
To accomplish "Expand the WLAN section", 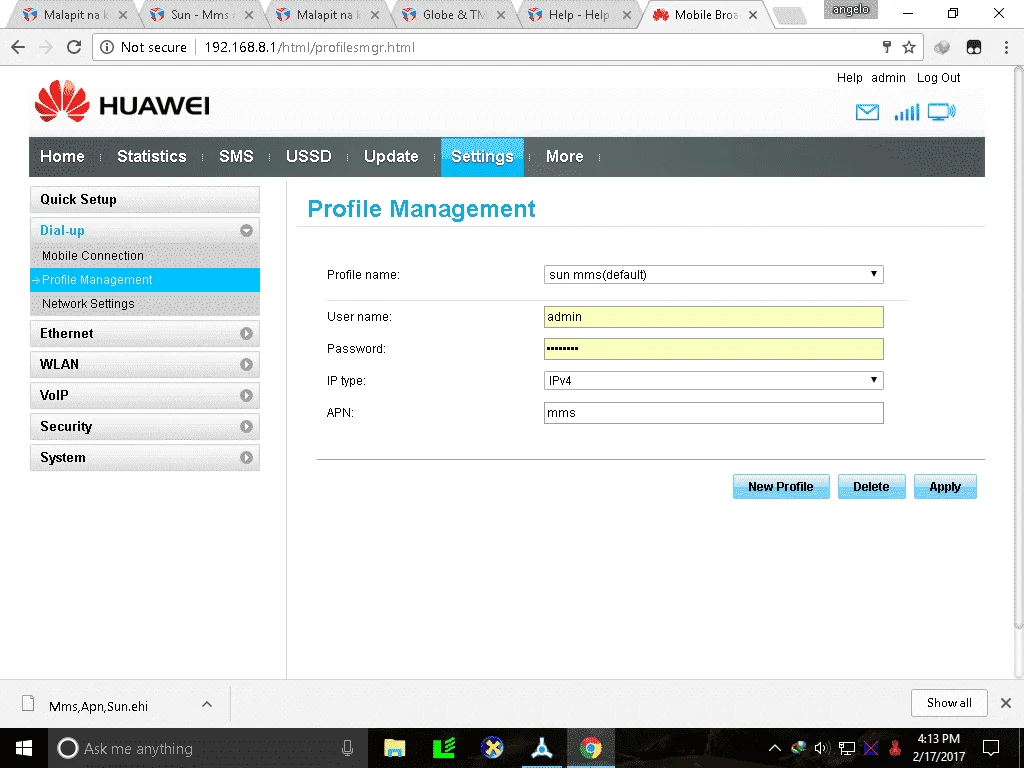I will tap(246, 364).
